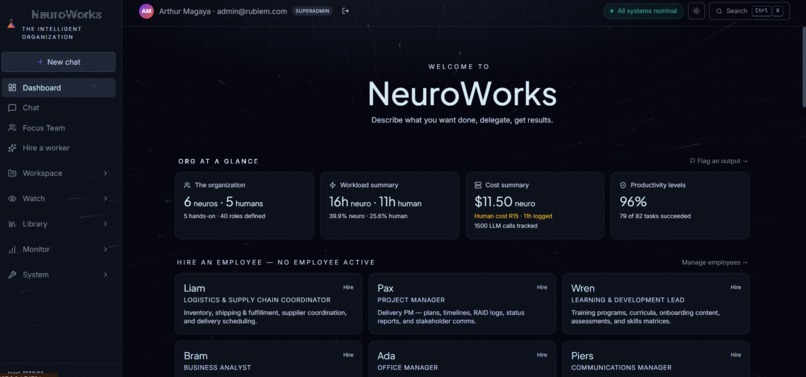The width and height of the screenshot is (806, 377).
Task: Click the Hire a worker sparkle icon
Action: tap(12, 148)
